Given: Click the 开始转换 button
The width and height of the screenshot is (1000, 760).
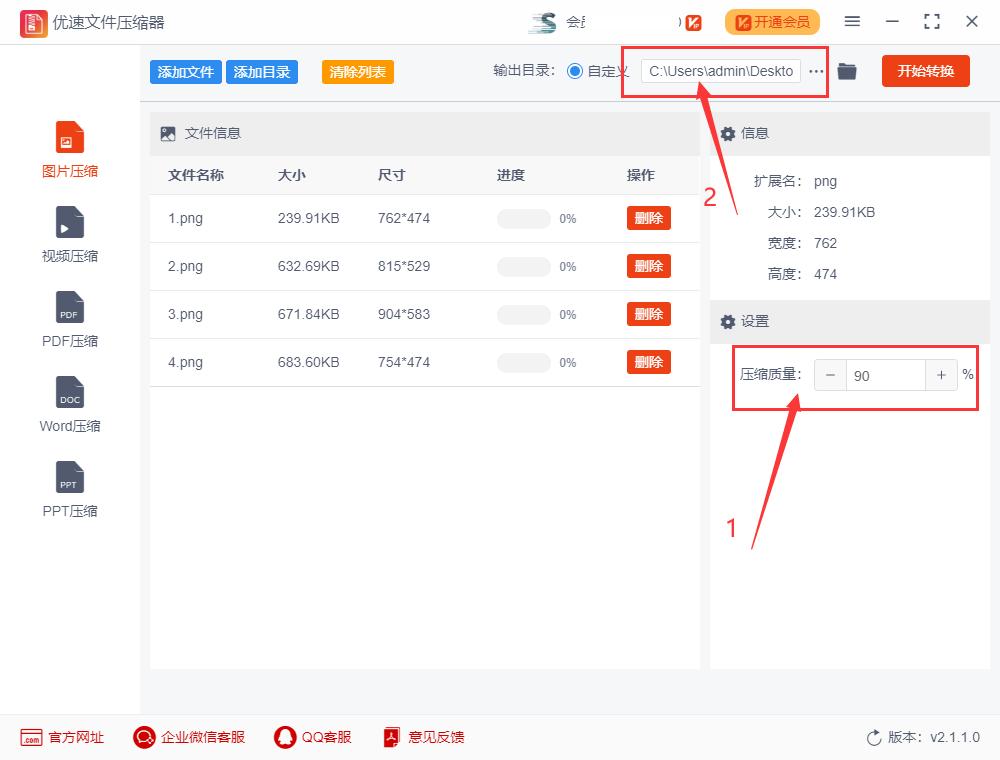Looking at the screenshot, I should click(x=925, y=71).
